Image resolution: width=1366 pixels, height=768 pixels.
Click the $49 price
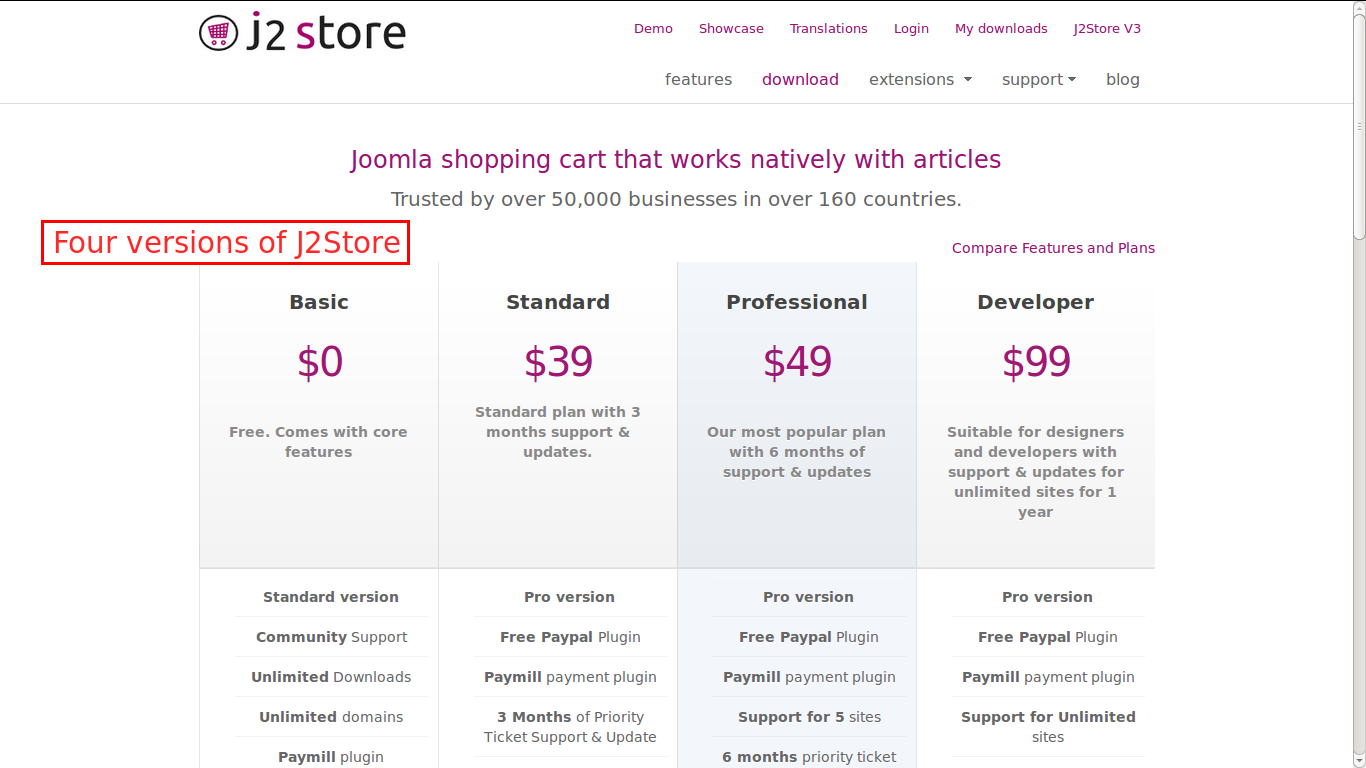pos(797,362)
